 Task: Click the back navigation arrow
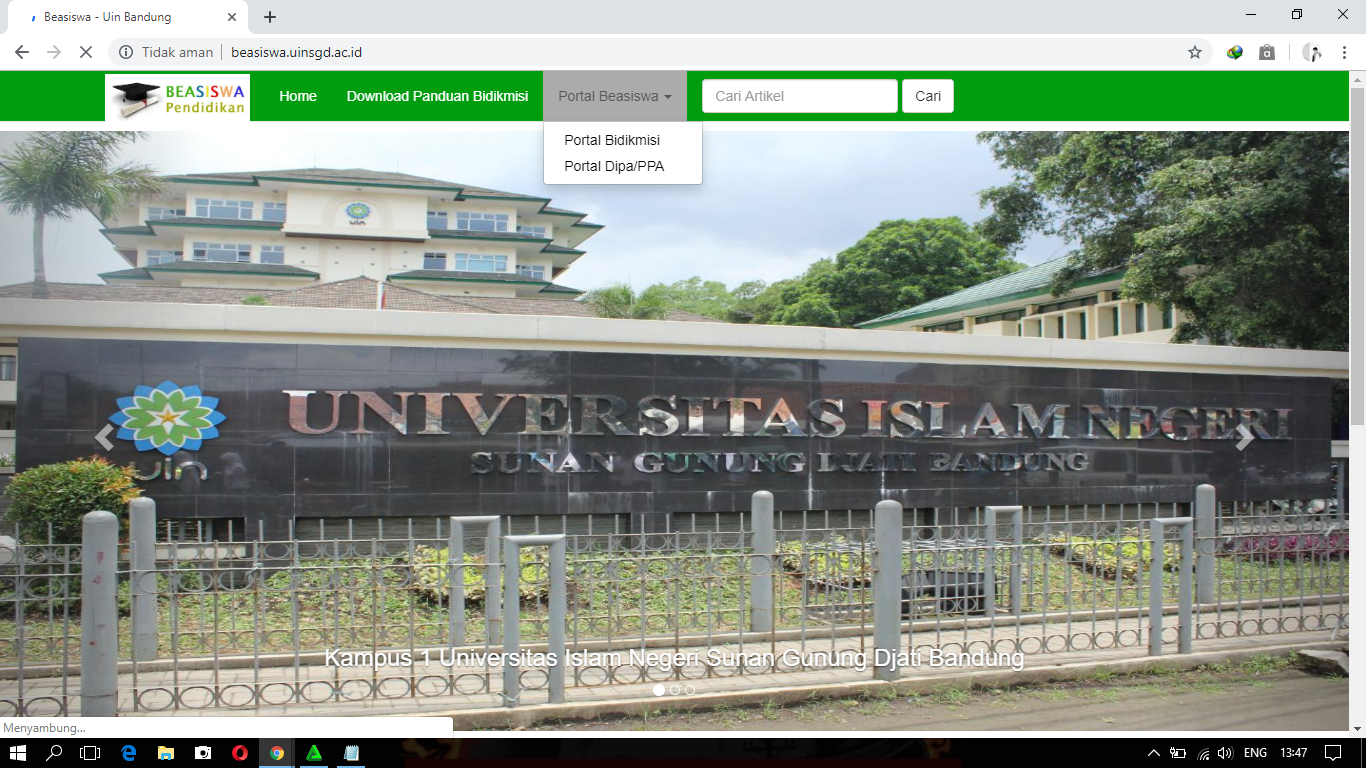[21, 51]
